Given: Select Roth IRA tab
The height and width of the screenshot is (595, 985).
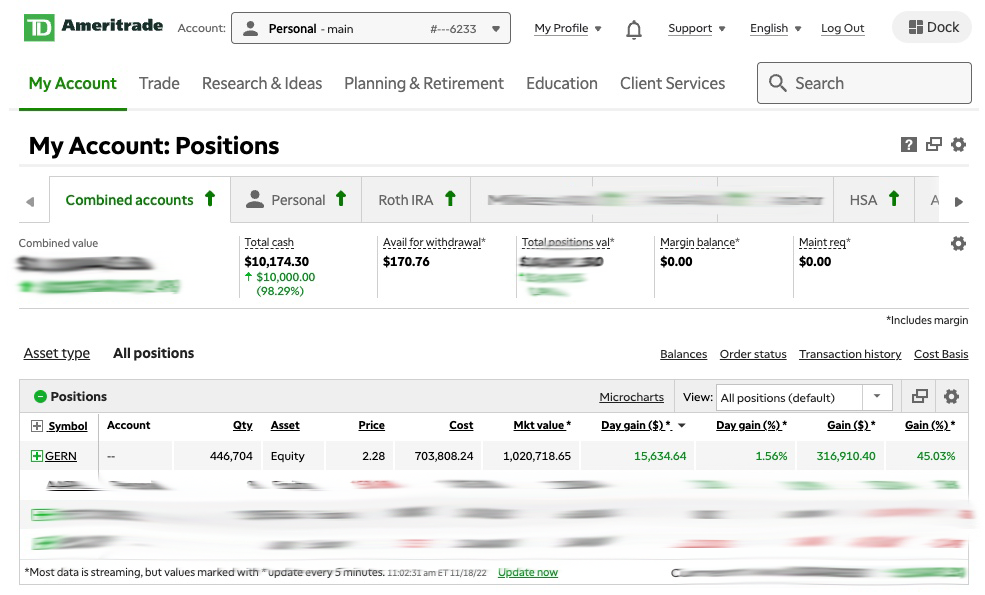Looking at the screenshot, I should (416, 200).
